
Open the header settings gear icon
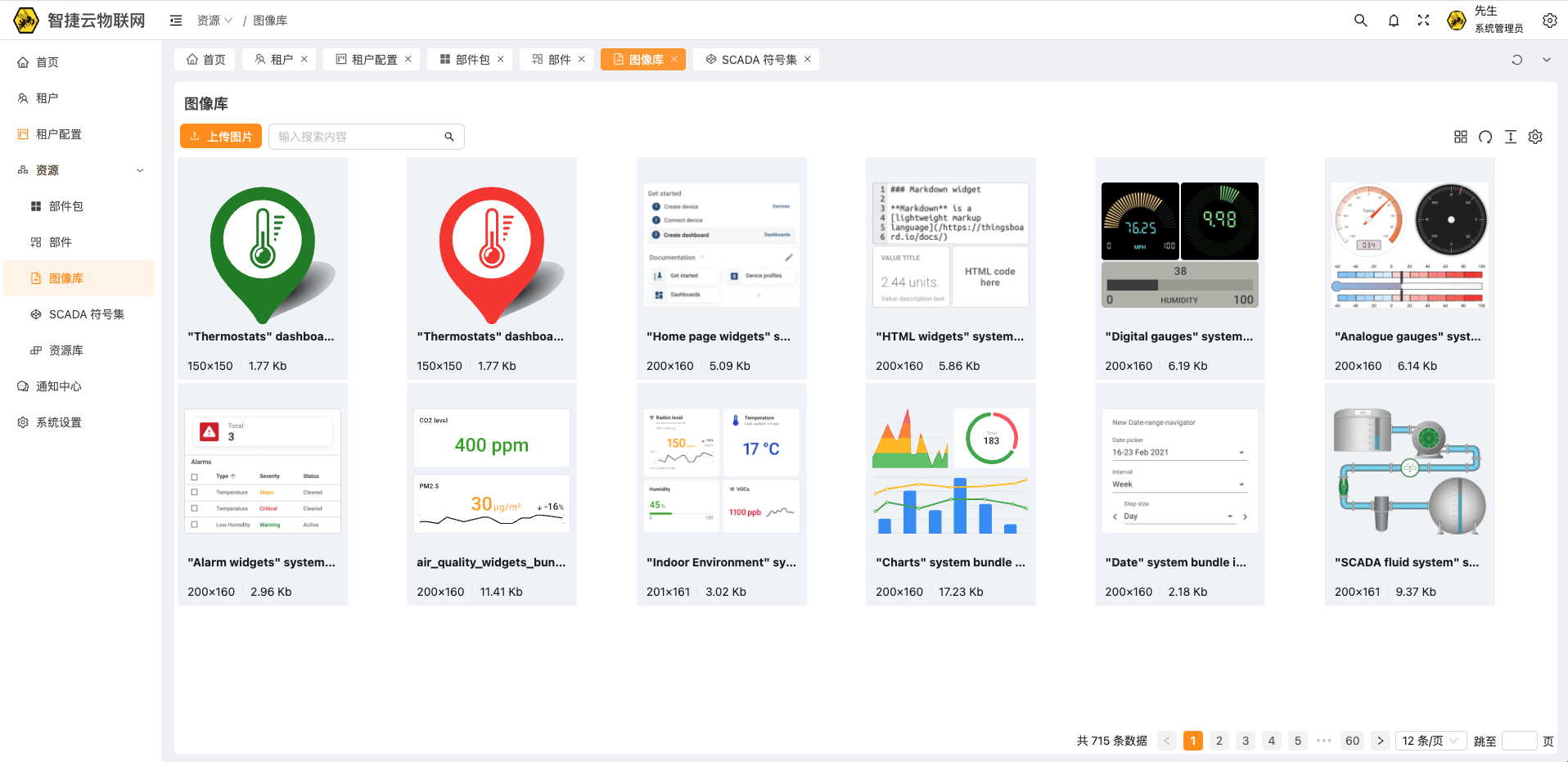coord(1550,20)
